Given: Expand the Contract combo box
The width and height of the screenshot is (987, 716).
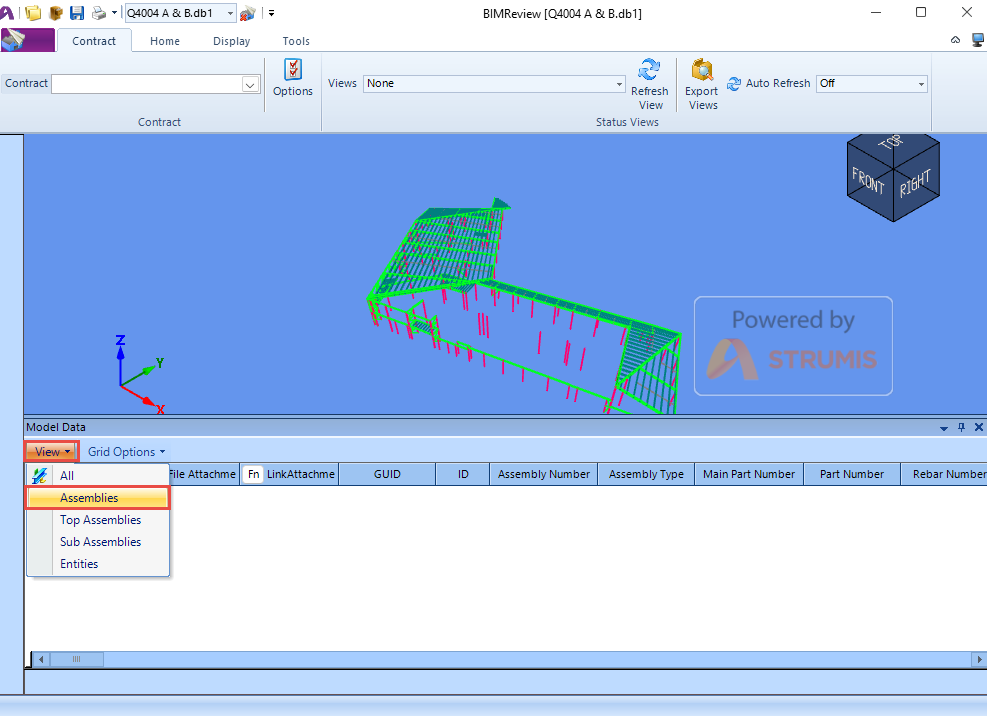Looking at the screenshot, I should tap(250, 84).
